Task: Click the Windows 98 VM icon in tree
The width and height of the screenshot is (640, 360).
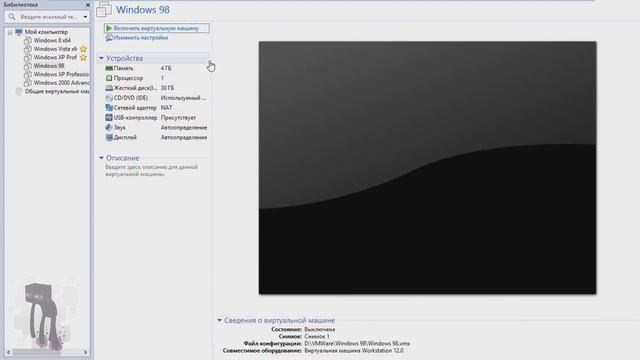Action: coord(28,66)
